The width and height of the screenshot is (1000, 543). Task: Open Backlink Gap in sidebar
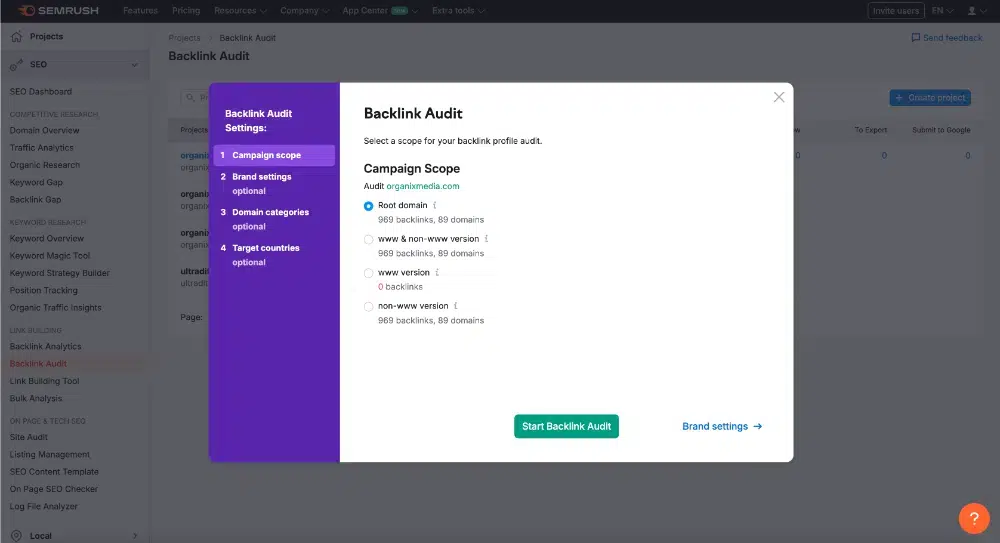[x=36, y=199]
